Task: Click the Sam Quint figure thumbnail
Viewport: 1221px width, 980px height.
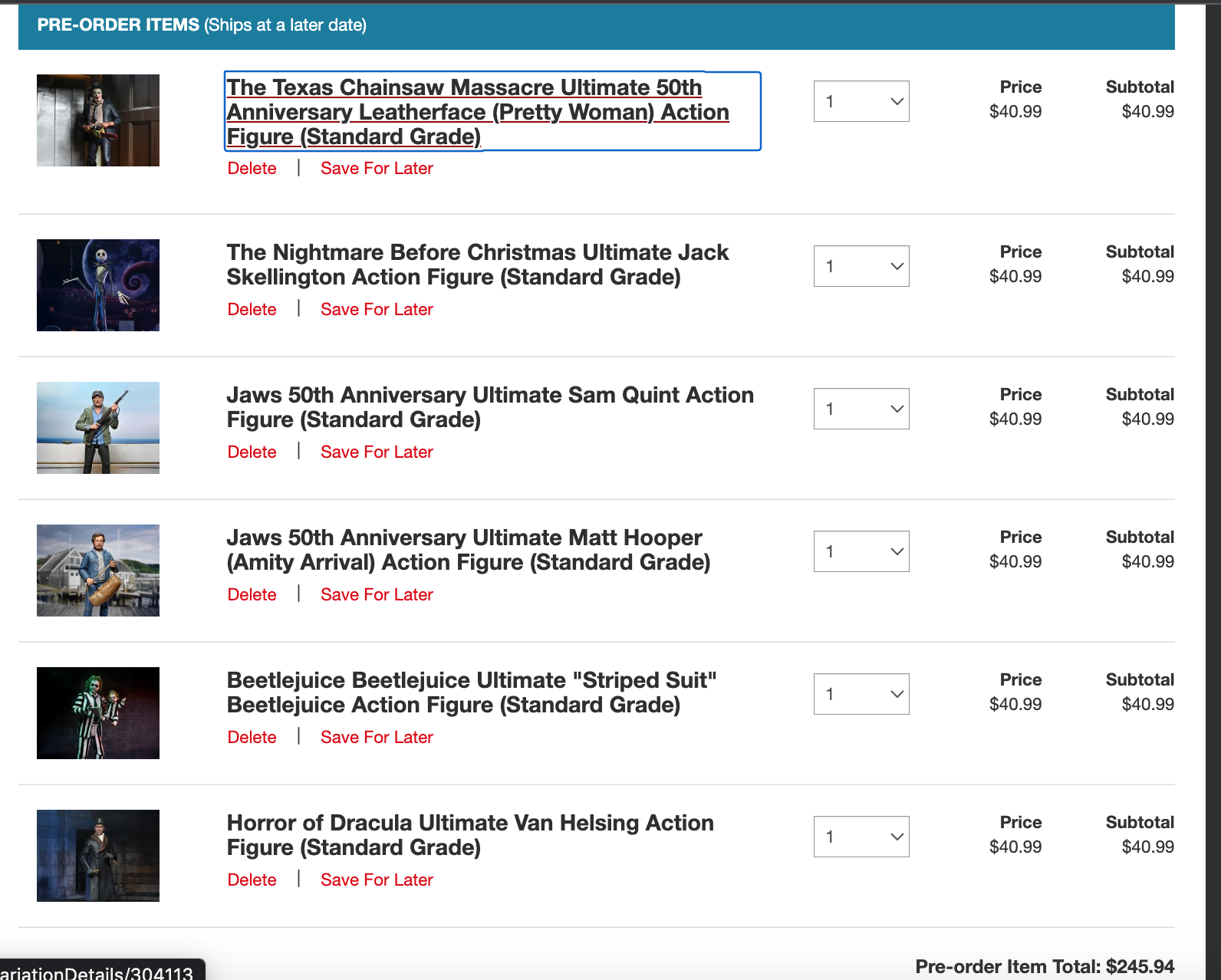Action: 98,428
